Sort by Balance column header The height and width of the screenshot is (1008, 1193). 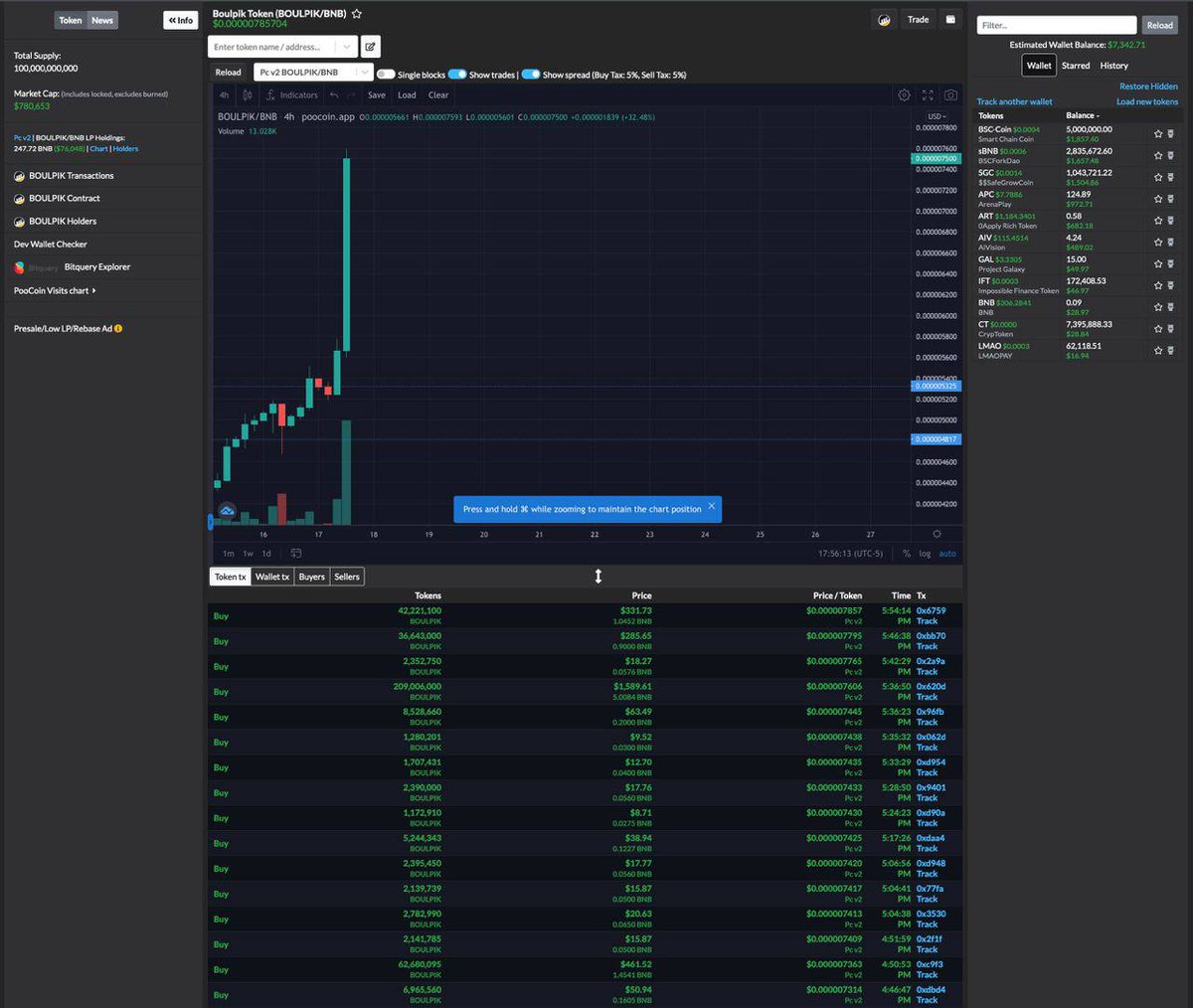1082,115
